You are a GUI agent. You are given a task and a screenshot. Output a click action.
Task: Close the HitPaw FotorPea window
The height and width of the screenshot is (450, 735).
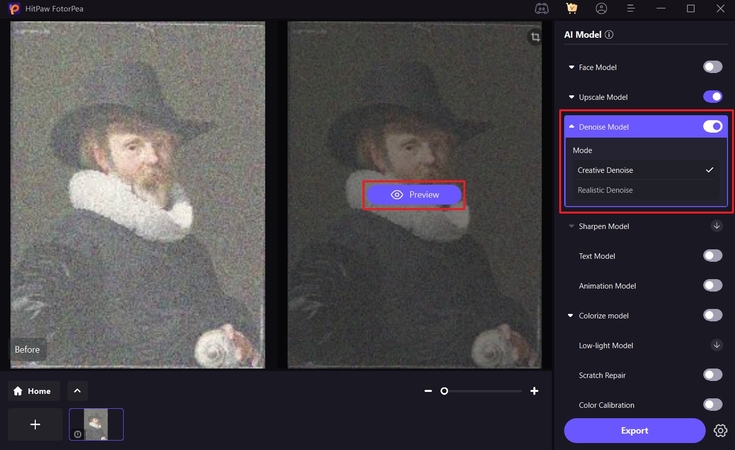pos(720,8)
